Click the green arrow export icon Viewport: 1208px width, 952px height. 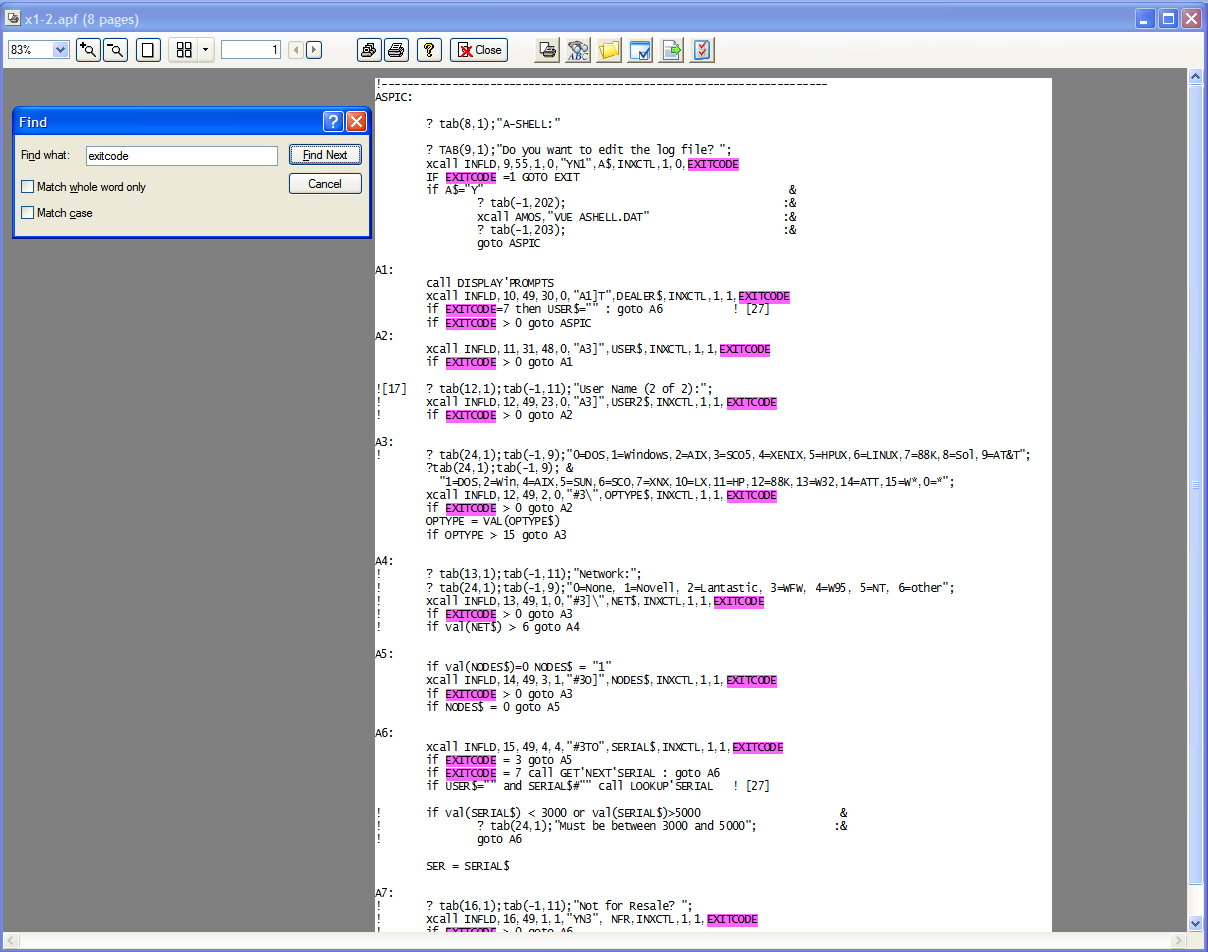[671, 50]
